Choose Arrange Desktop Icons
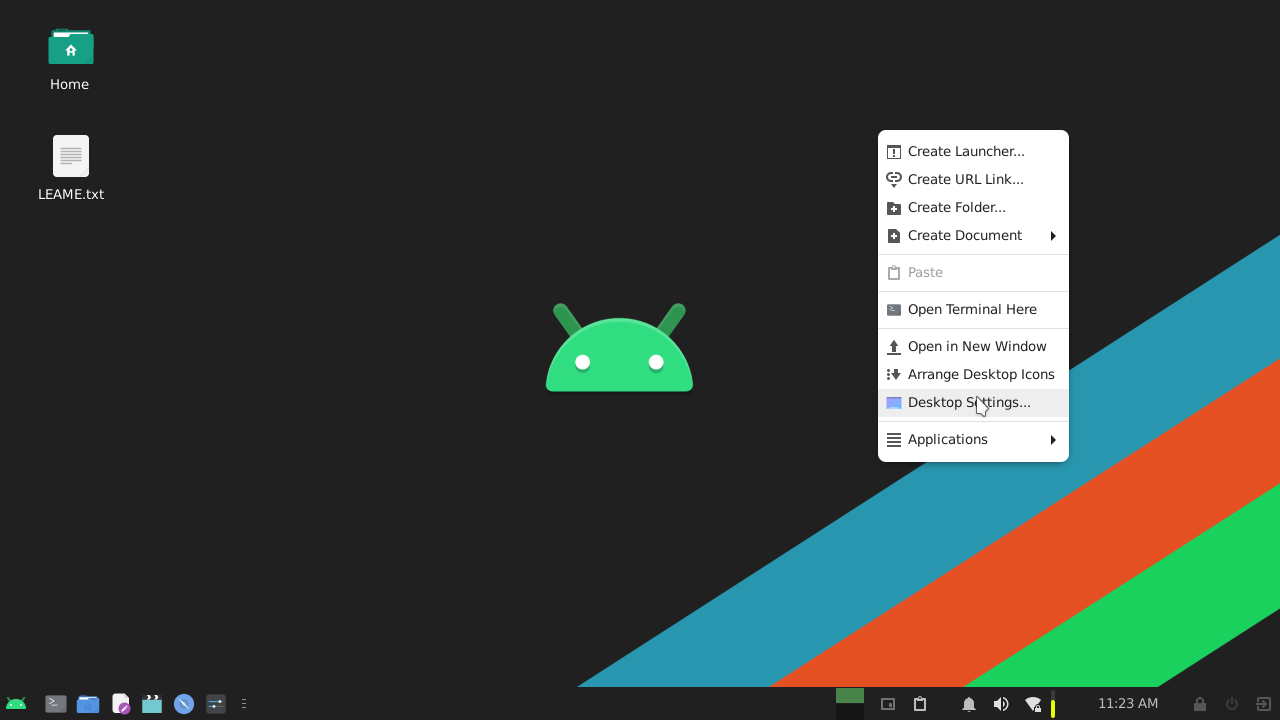This screenshot has height=720, width=1280. coord(973,374)
